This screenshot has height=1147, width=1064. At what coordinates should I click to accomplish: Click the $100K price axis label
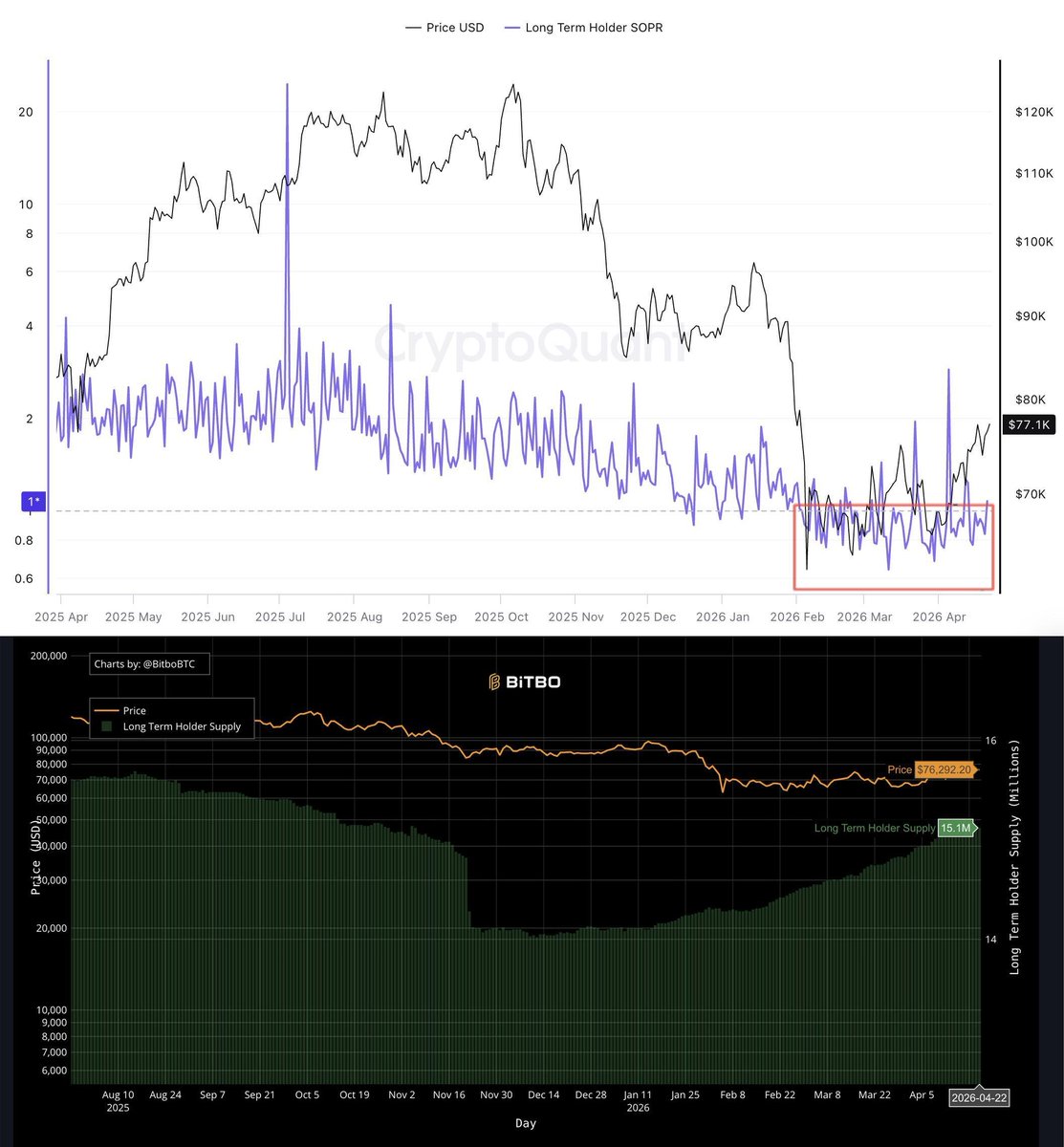pos(1033,242)
